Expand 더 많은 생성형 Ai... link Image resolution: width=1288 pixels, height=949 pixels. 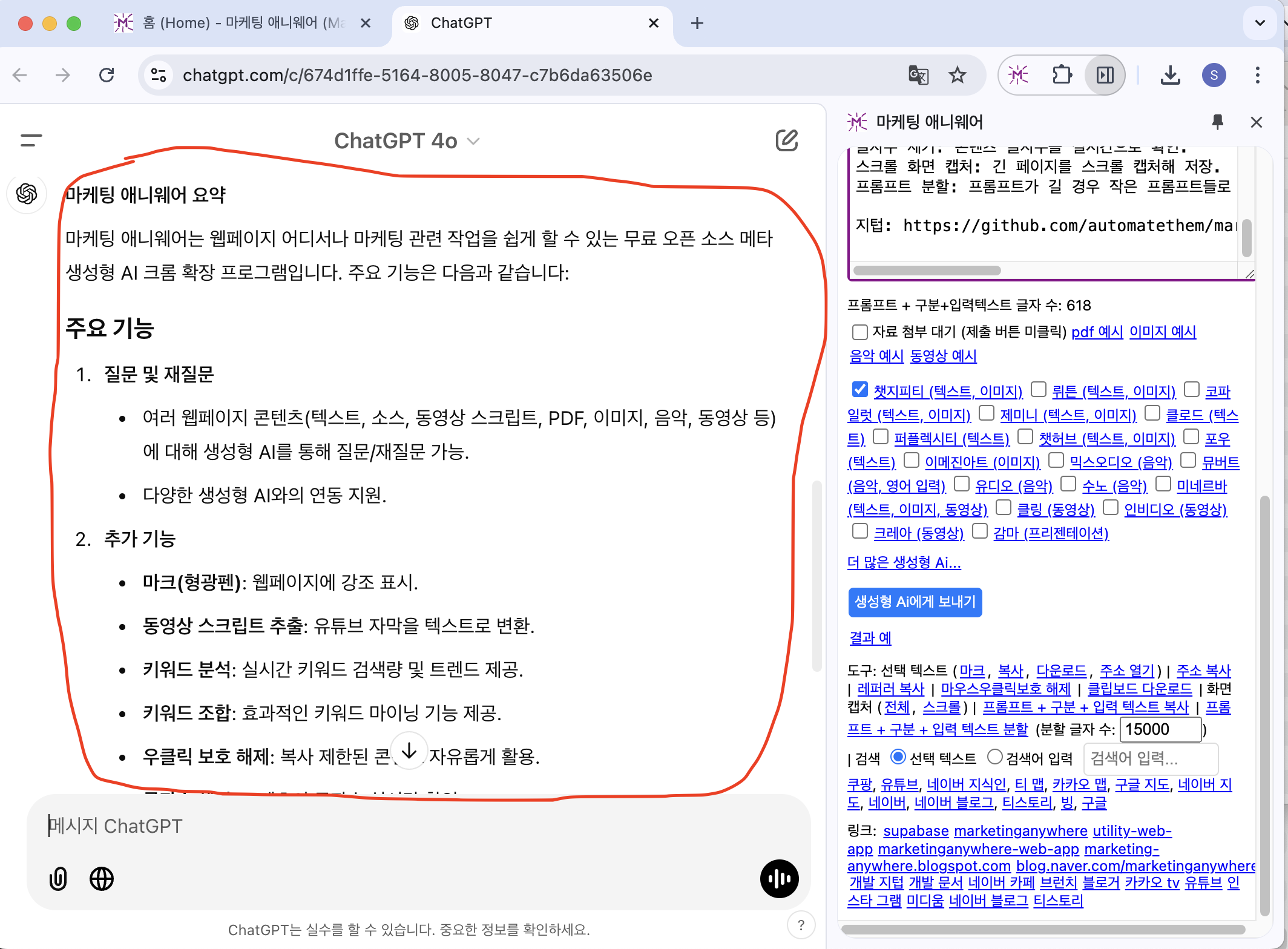pyautogui.click(x=904, y=562)
